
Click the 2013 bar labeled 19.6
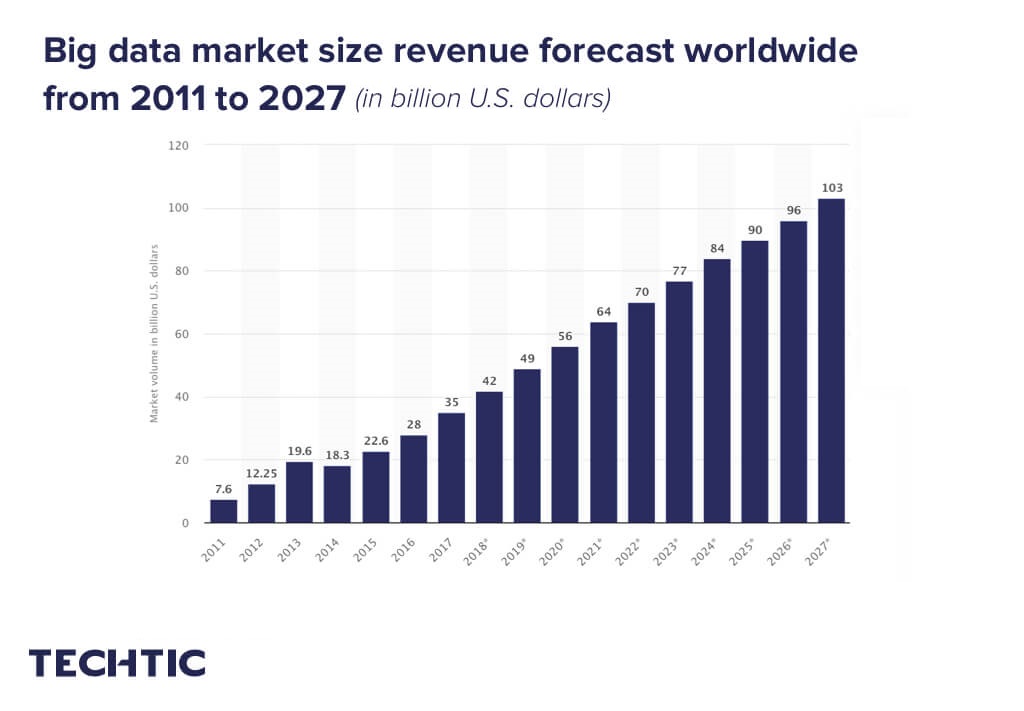(x=299, y=492)
